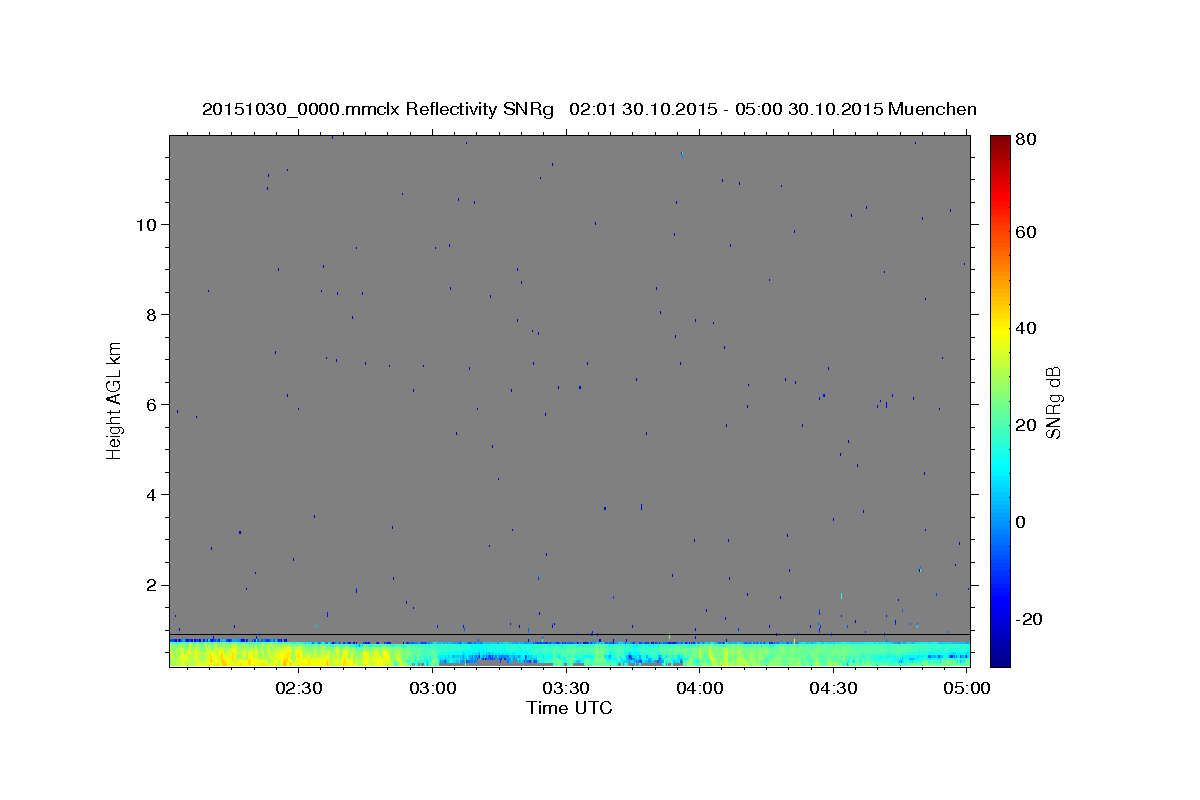Click the 02:30 time axis tick label

[298, 688]
